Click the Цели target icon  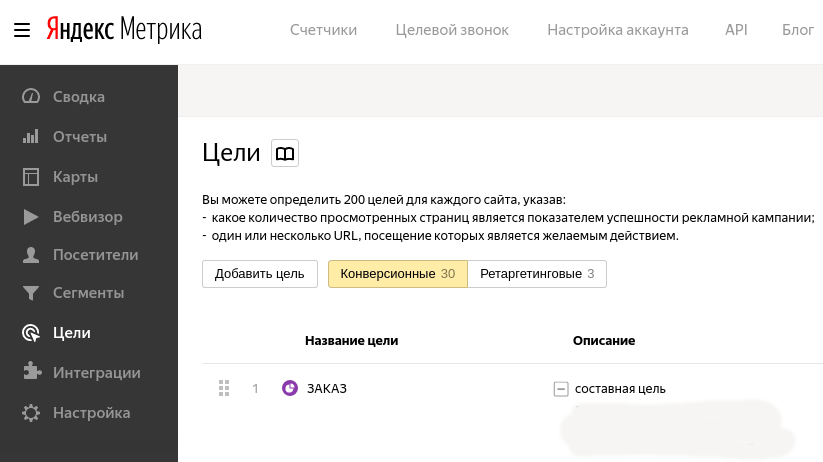point(31,333)
